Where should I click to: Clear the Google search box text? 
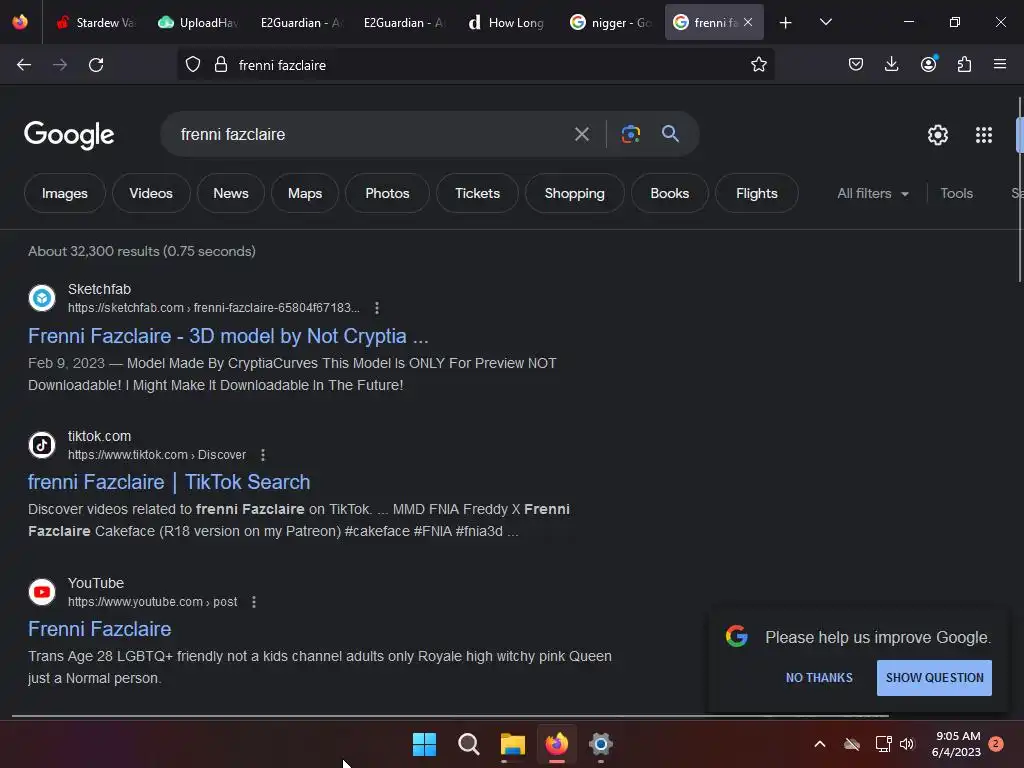coord(581,135)
